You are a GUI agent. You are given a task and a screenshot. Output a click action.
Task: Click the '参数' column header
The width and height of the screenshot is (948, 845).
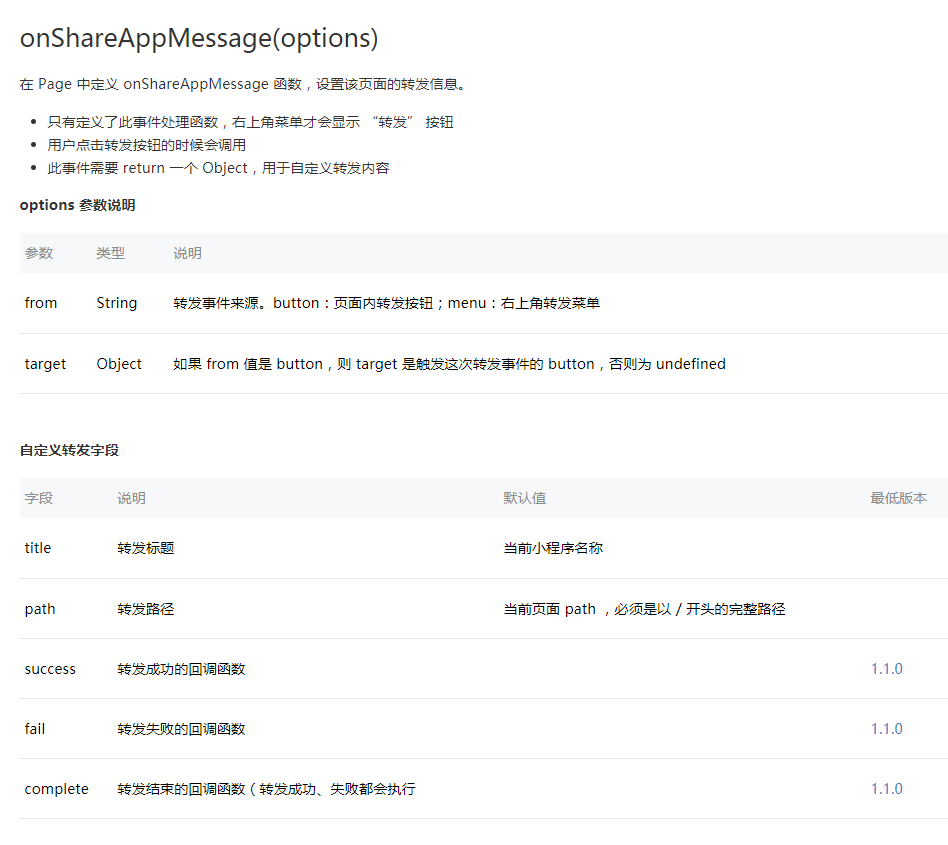point(39,253)
